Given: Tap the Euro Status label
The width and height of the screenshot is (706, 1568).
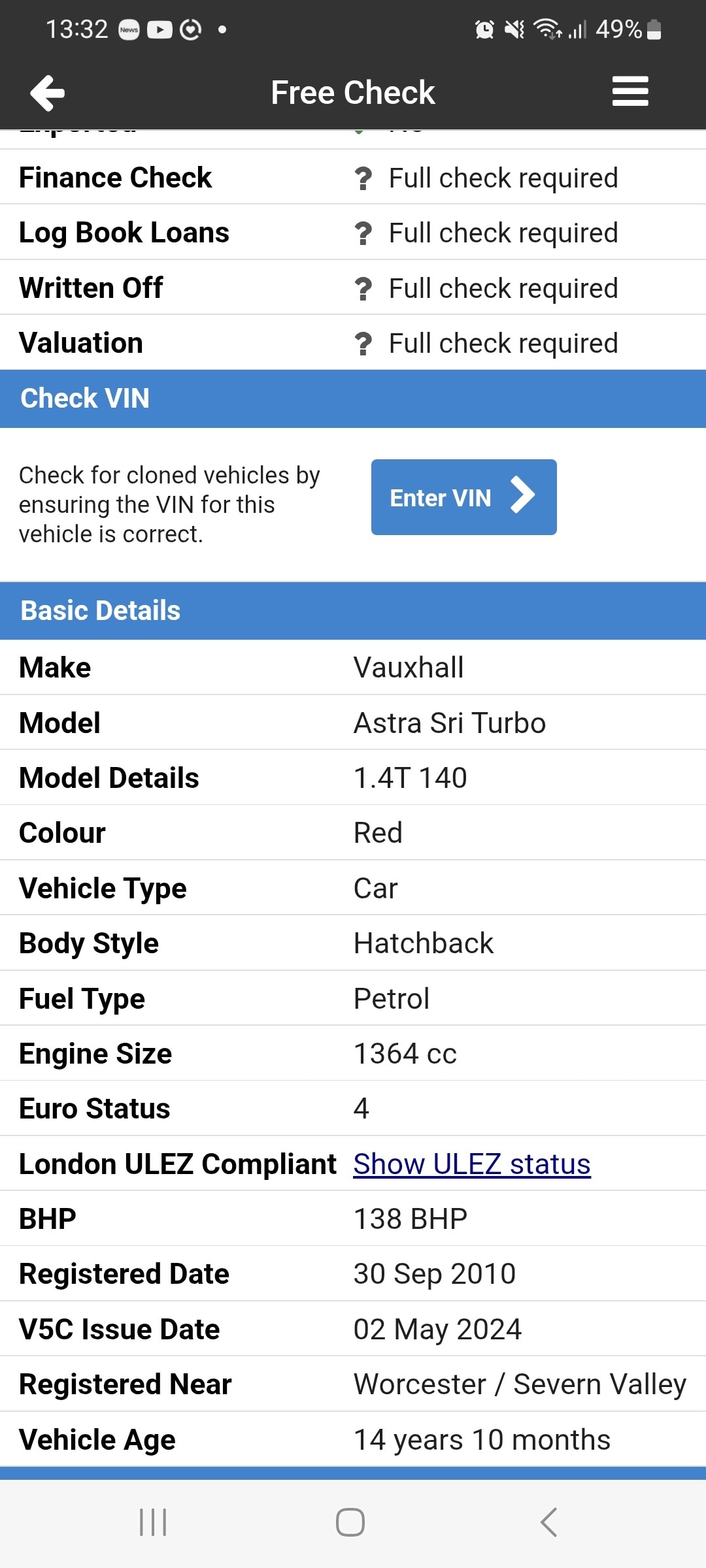Looking at the screenshot, I should (95, 1109).
